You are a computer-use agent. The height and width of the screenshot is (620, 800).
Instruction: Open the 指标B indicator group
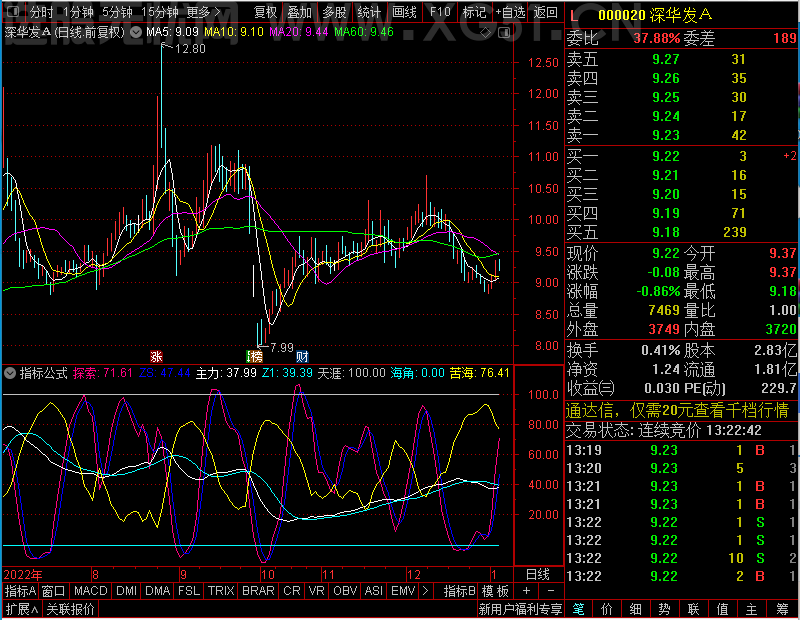pyautogui.click(x=459, y=591)
